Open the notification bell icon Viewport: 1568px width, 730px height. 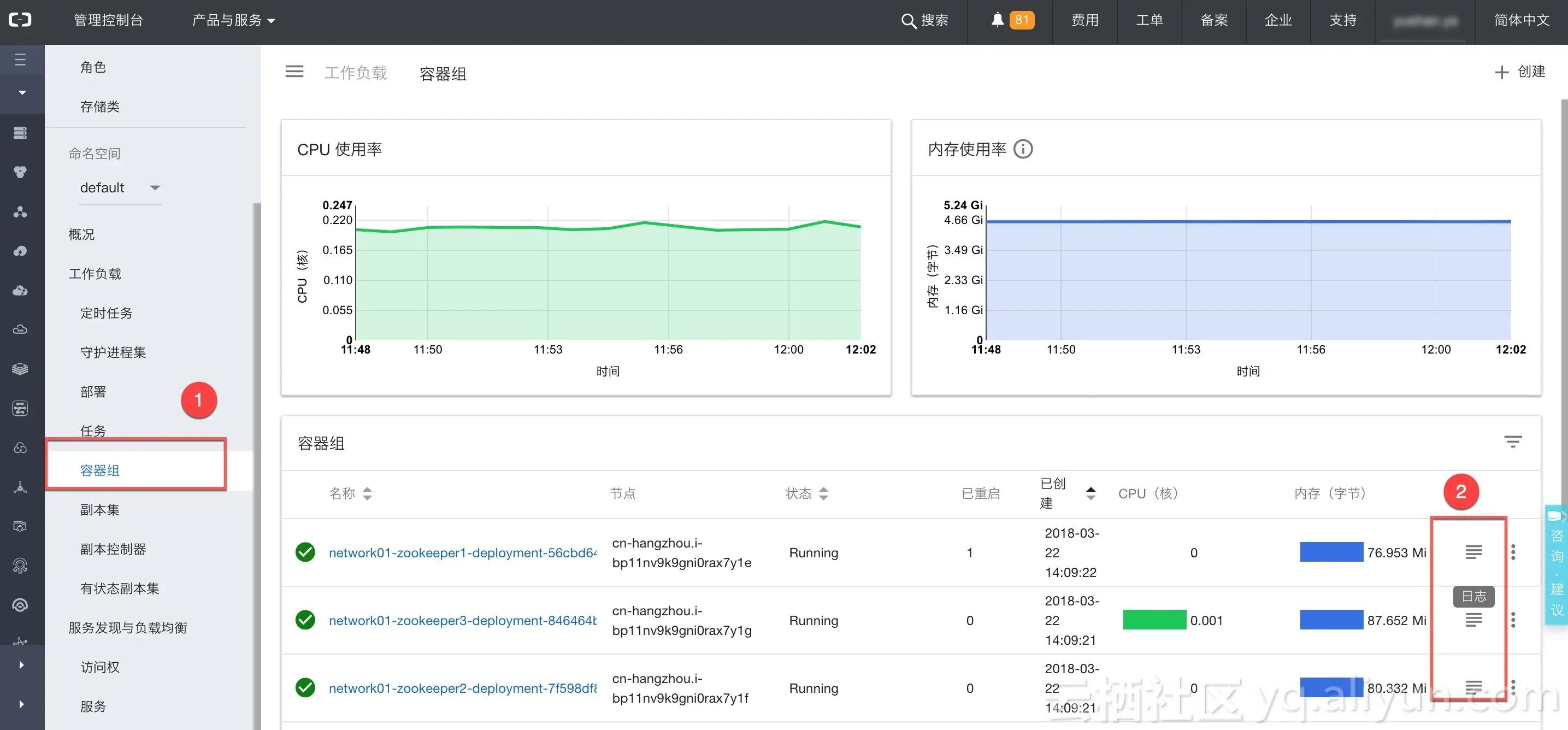pos(997,20)
